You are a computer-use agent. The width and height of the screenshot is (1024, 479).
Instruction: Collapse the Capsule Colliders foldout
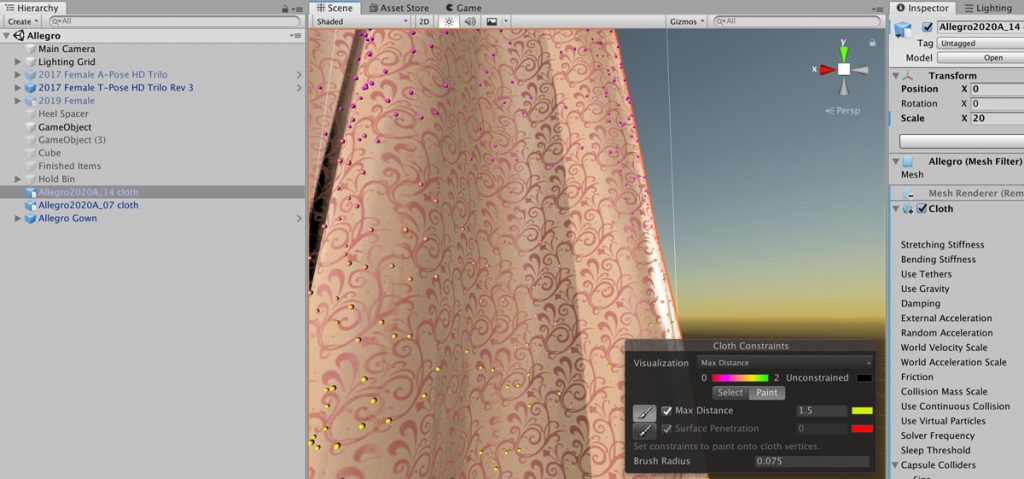tap(896, 465)
